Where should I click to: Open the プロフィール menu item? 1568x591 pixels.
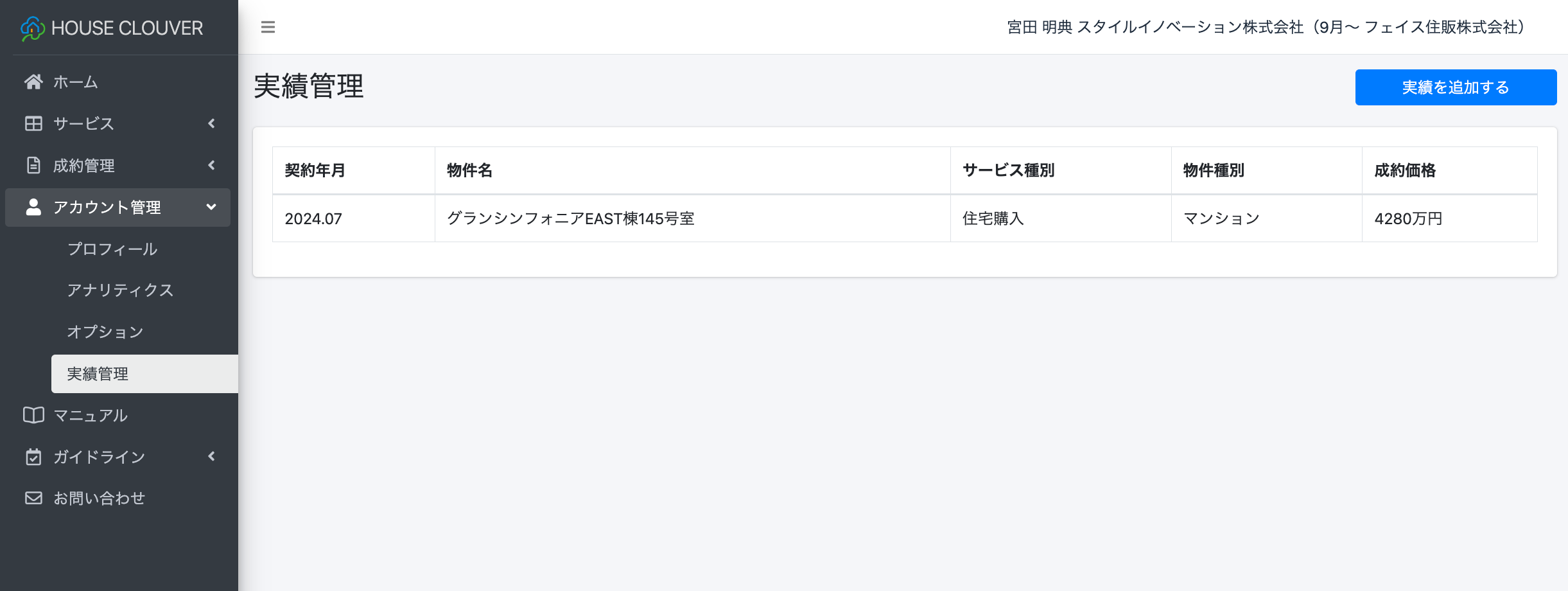point(112,249)
